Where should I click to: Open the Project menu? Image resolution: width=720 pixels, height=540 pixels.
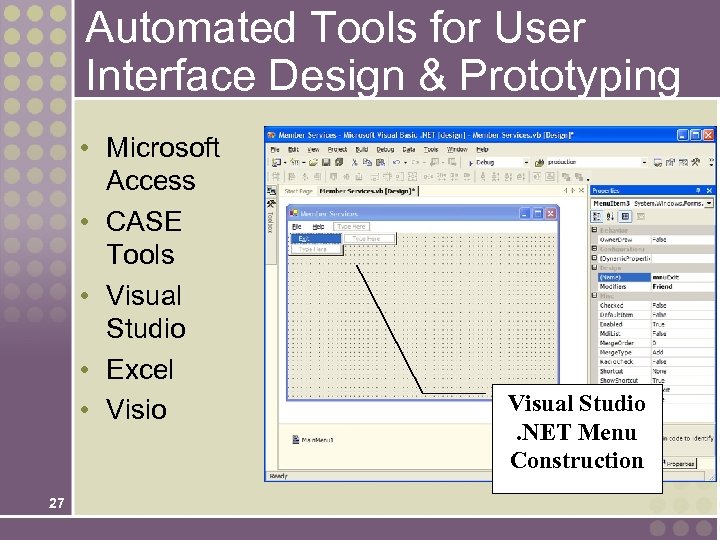(337, 149)
